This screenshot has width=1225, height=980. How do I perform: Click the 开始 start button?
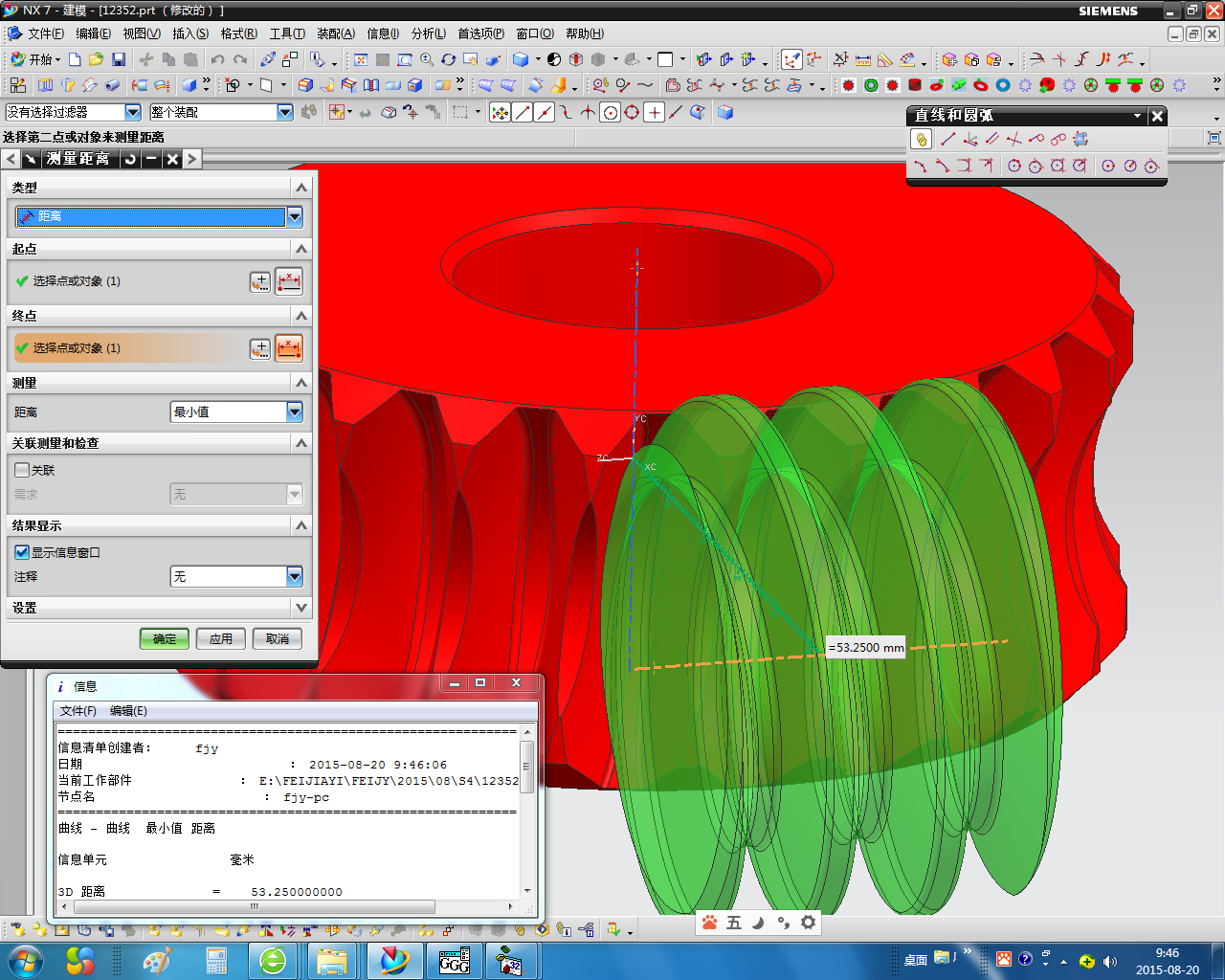(x=34, y=59)
